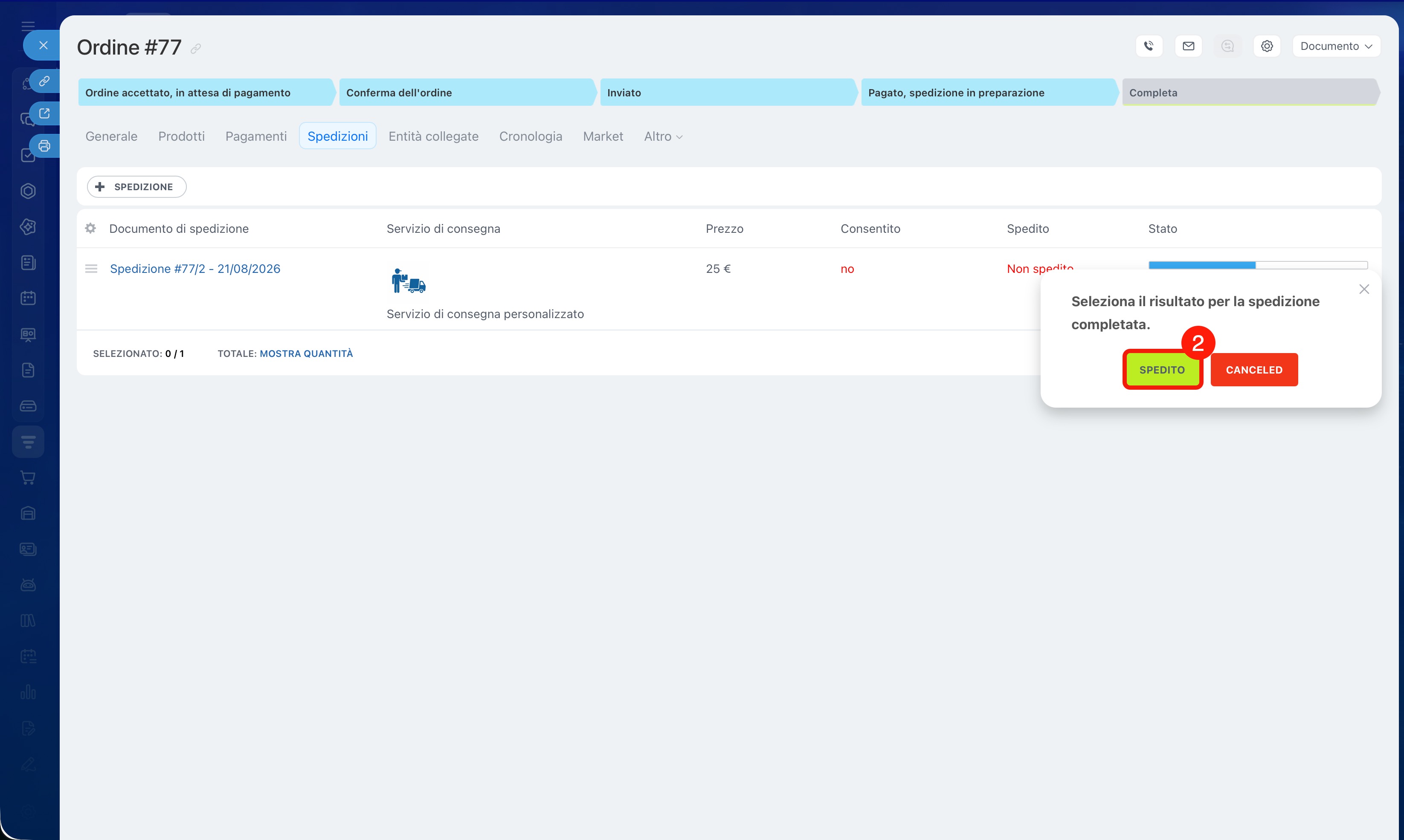
Task: Open the pen signature icon in the sidebar
Action: click(28, 764)
